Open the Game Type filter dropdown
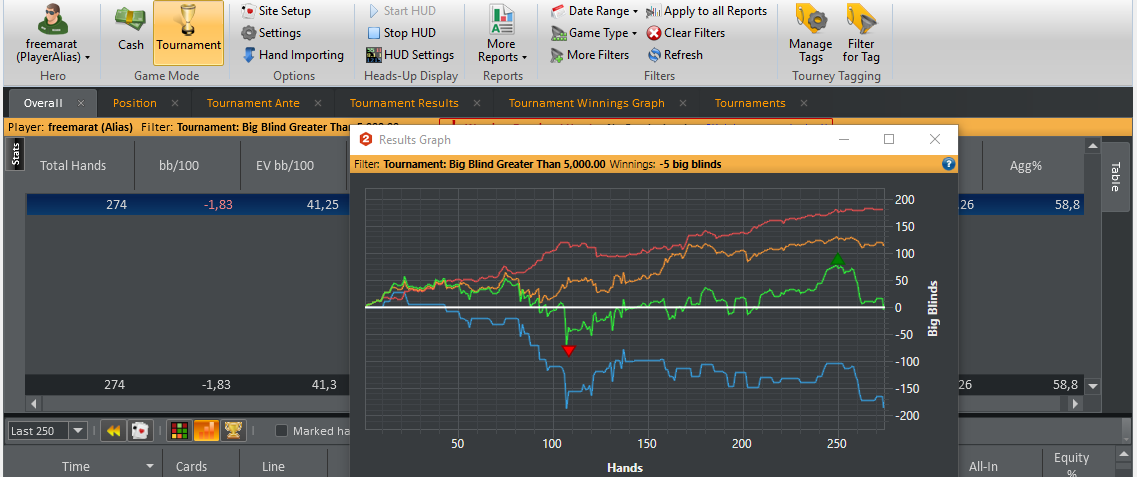The height and width of the screenshot is (477, 1137). coord(593,33)
